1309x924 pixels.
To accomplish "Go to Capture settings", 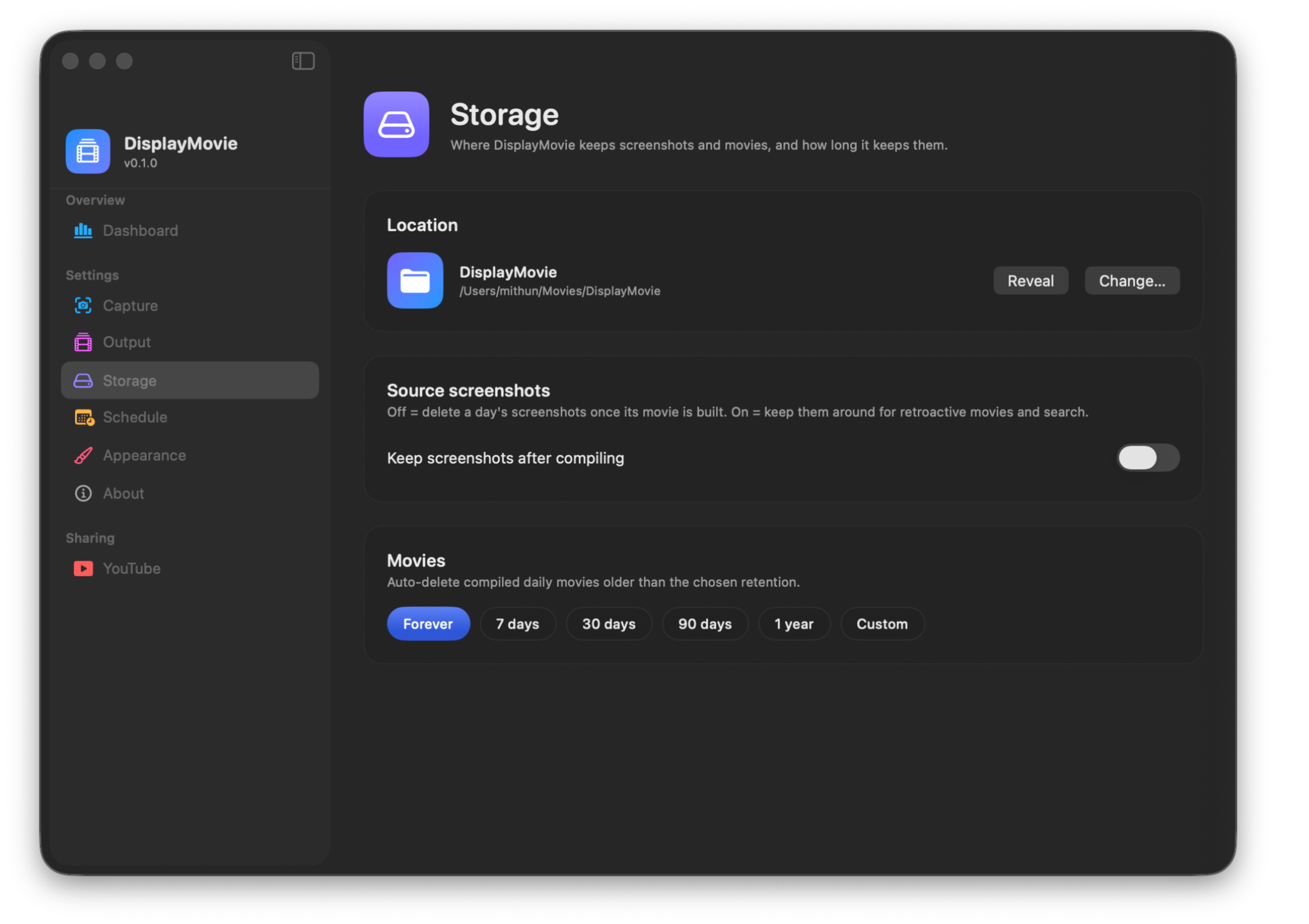I will pos(190,305).
